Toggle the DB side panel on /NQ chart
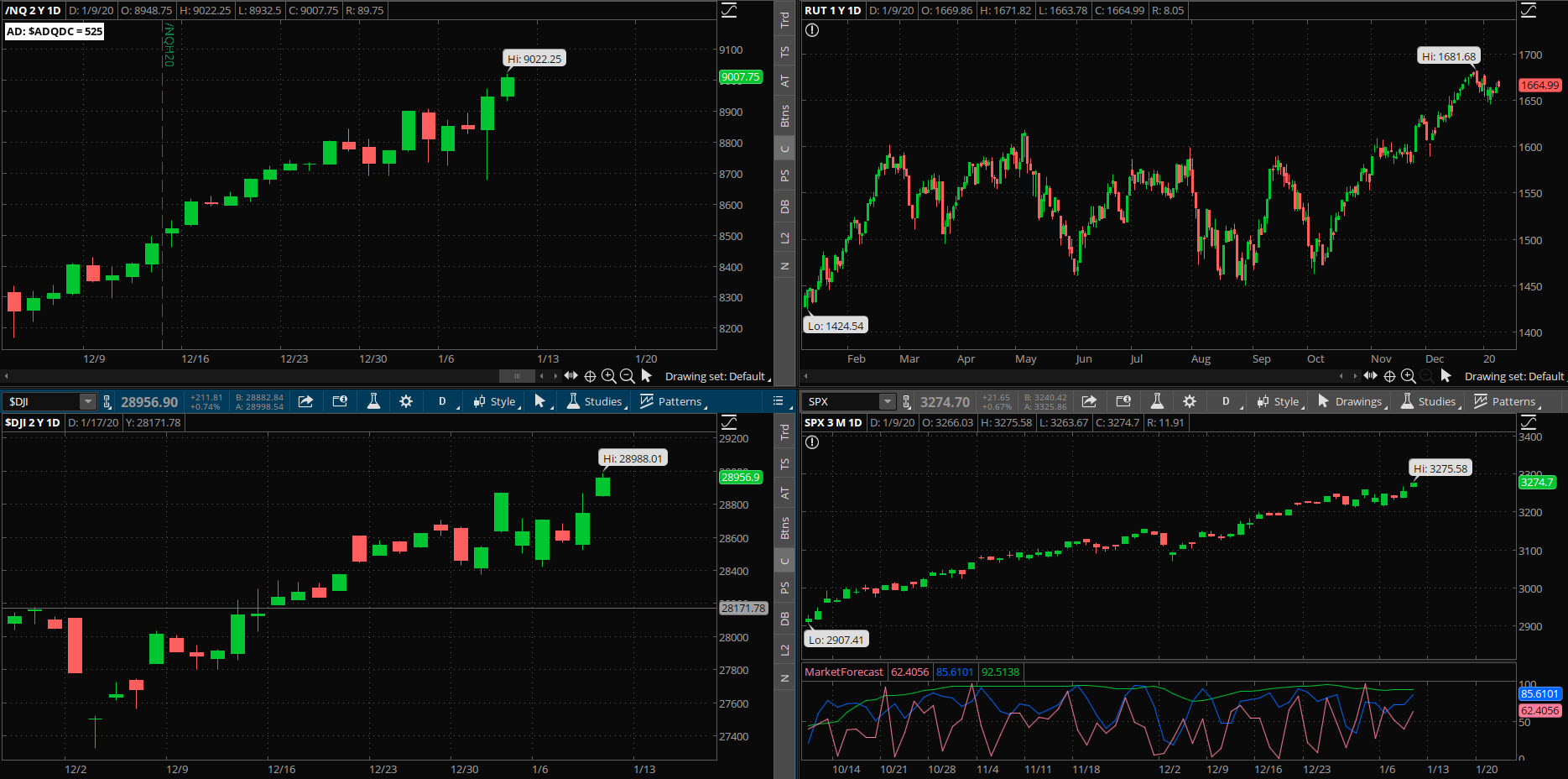This screenshot has height=779, width=1568. [x=784, y=207]
